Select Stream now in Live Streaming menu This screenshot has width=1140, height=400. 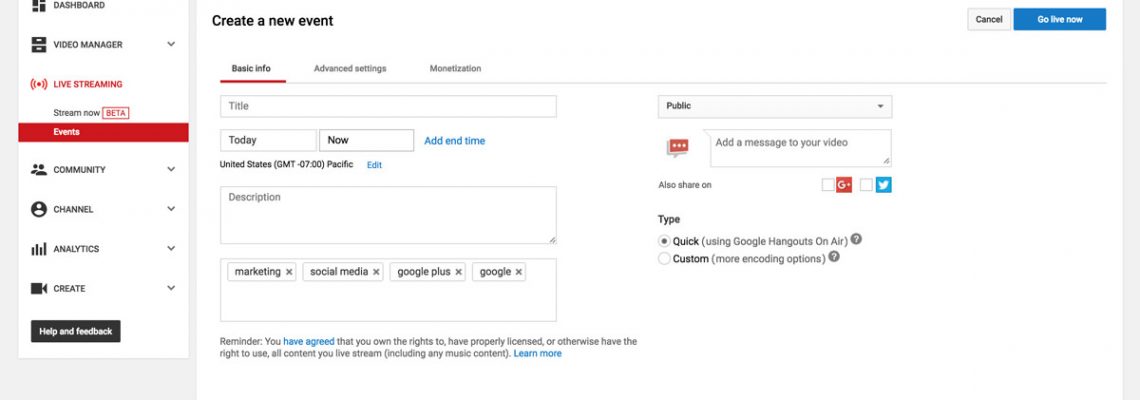(78, 113)
